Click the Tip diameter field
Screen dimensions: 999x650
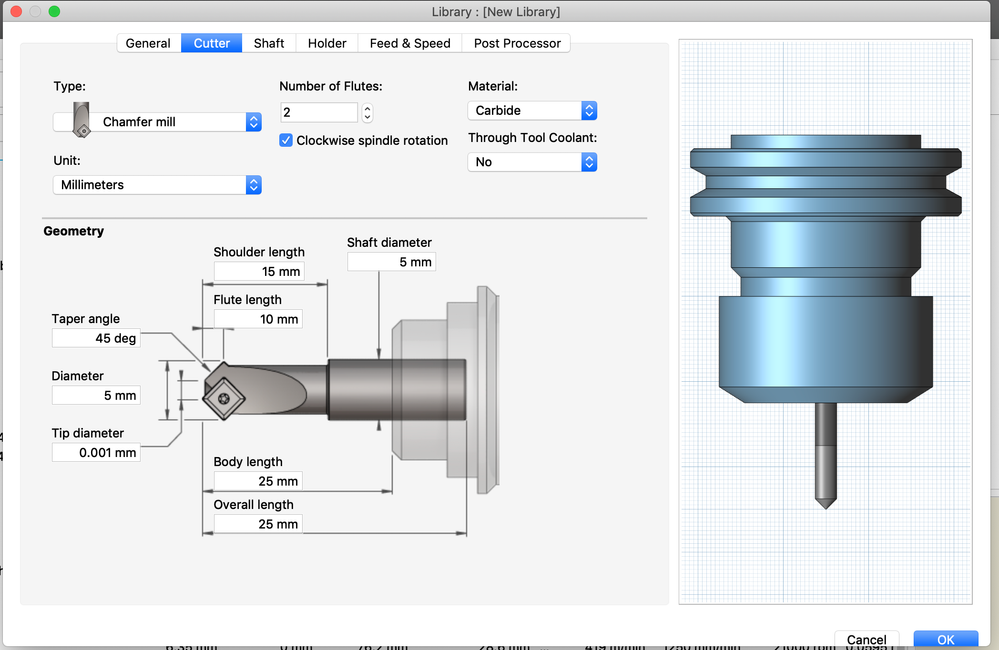(96, 452)
